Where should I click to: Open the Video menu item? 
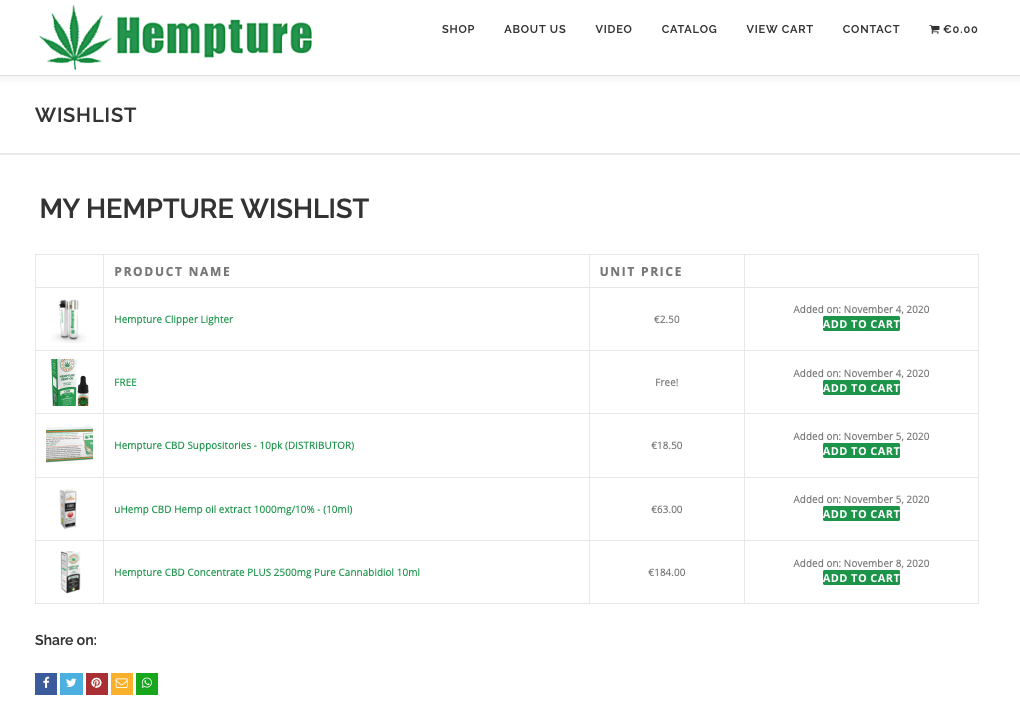pyautogui.click(x=613, y=29)
